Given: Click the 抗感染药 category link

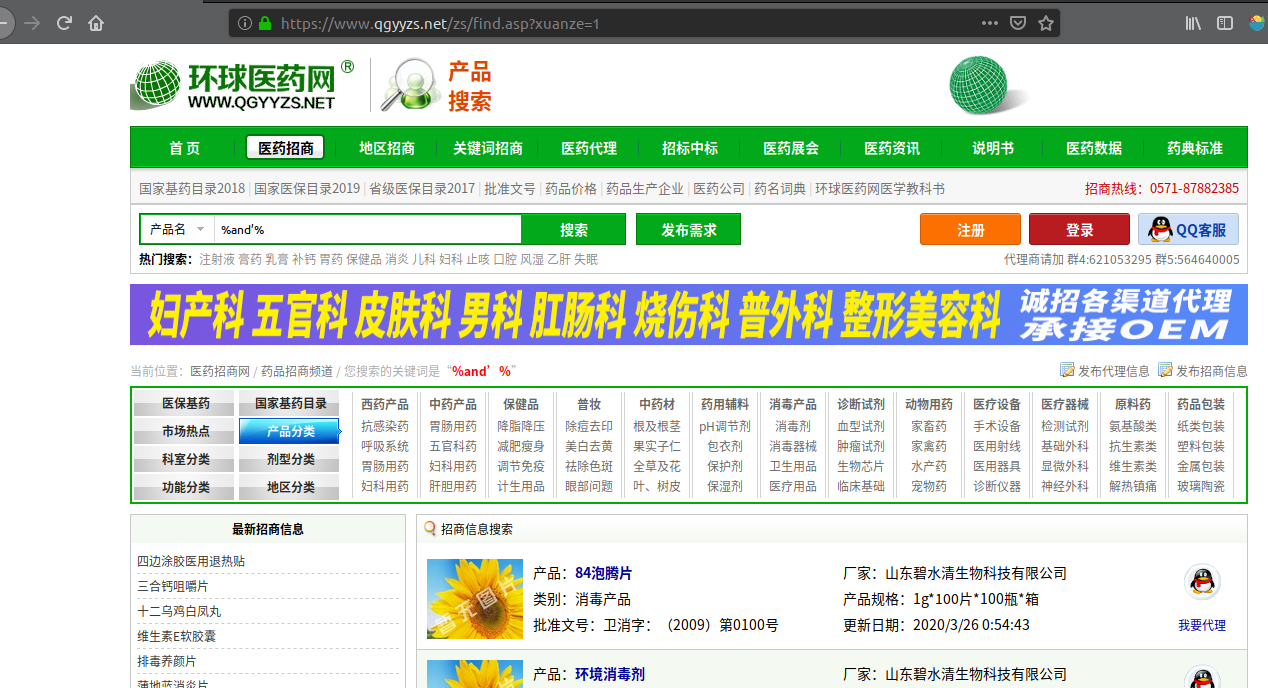Looking at the screenshot, I should pos(385,426).
